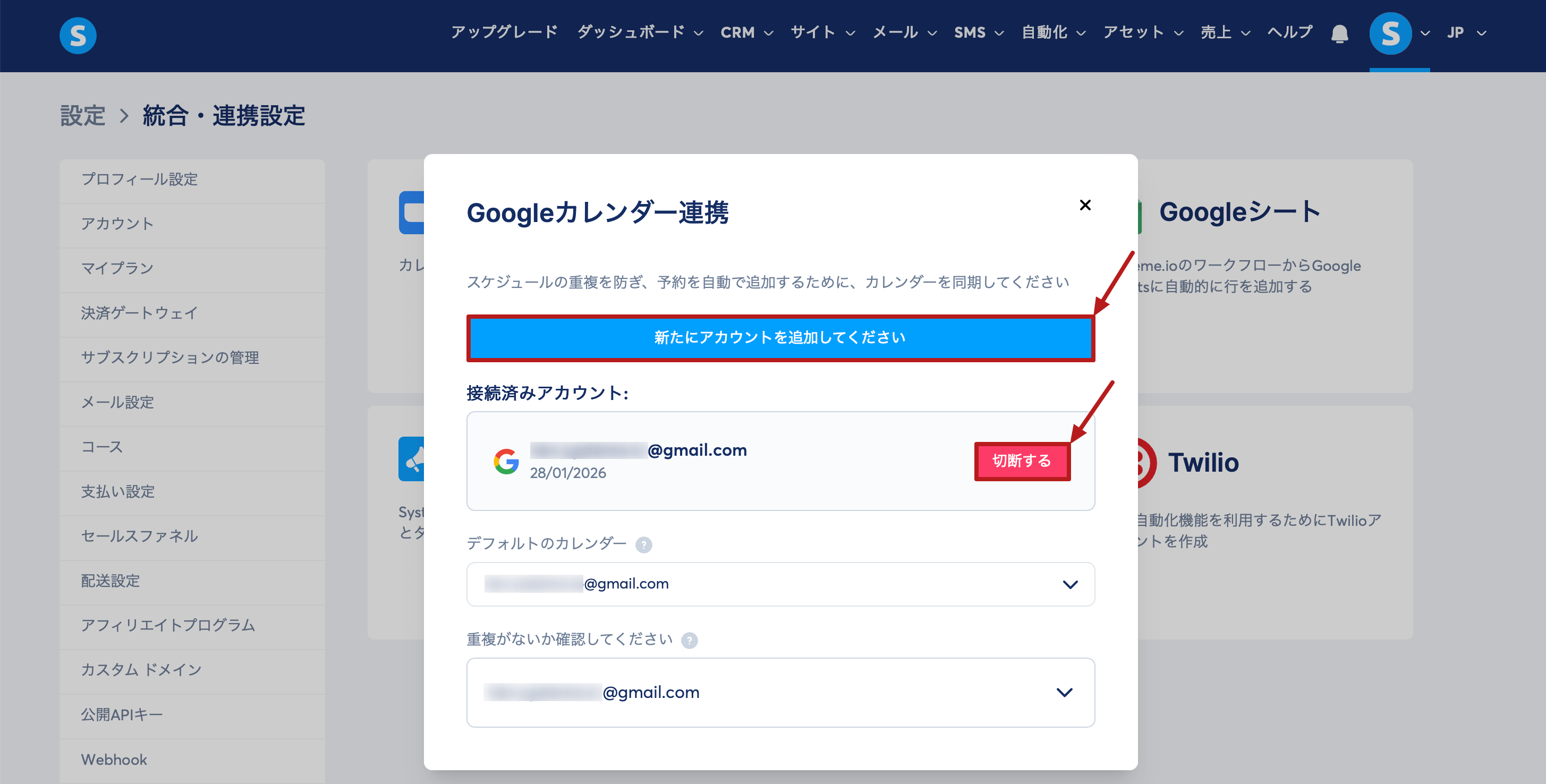
Task: Click the Systeme.io logo in header
Action: 78,35
